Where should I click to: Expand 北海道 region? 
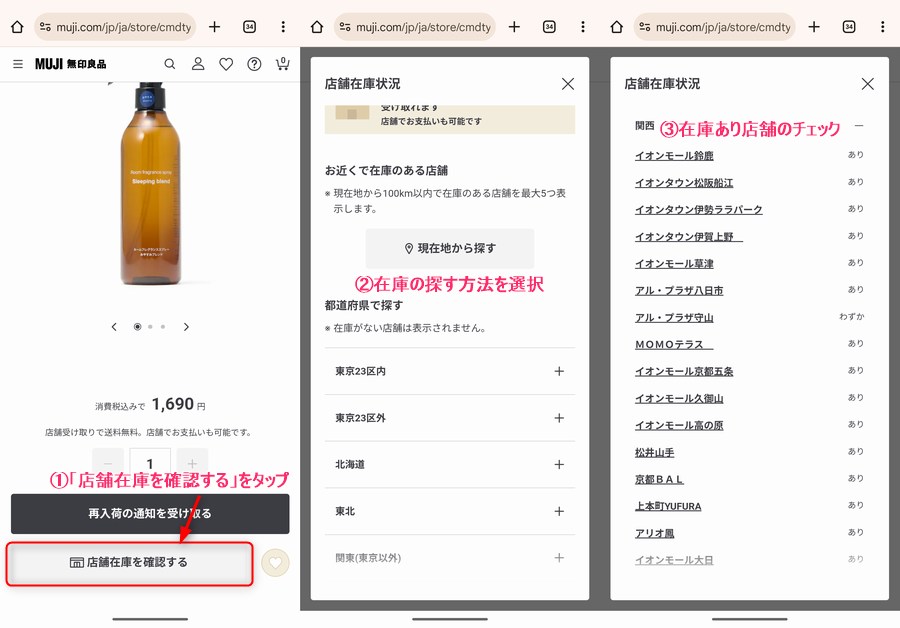pos(450,464)
